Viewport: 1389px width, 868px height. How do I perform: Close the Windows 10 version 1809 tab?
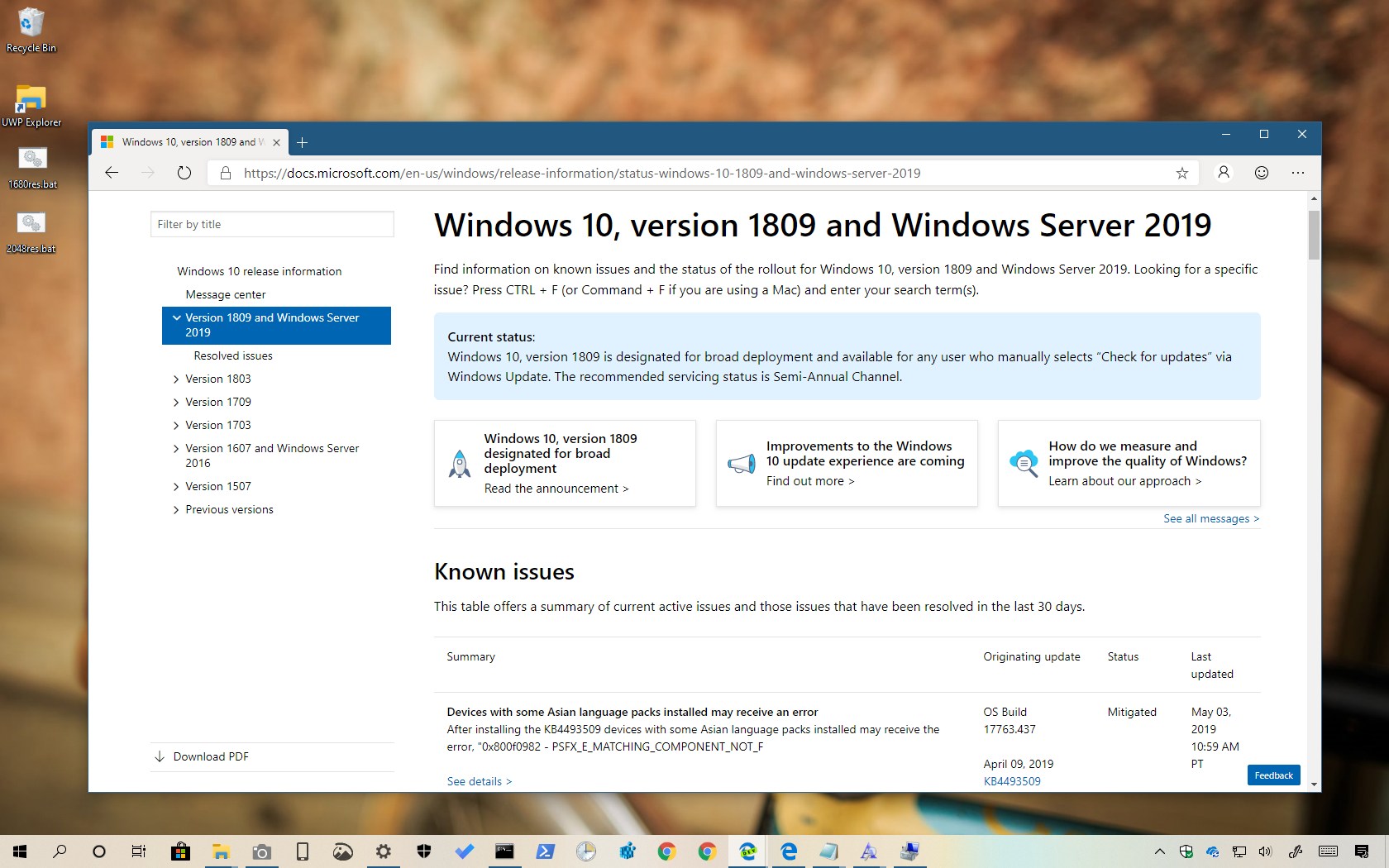[276, 142]
